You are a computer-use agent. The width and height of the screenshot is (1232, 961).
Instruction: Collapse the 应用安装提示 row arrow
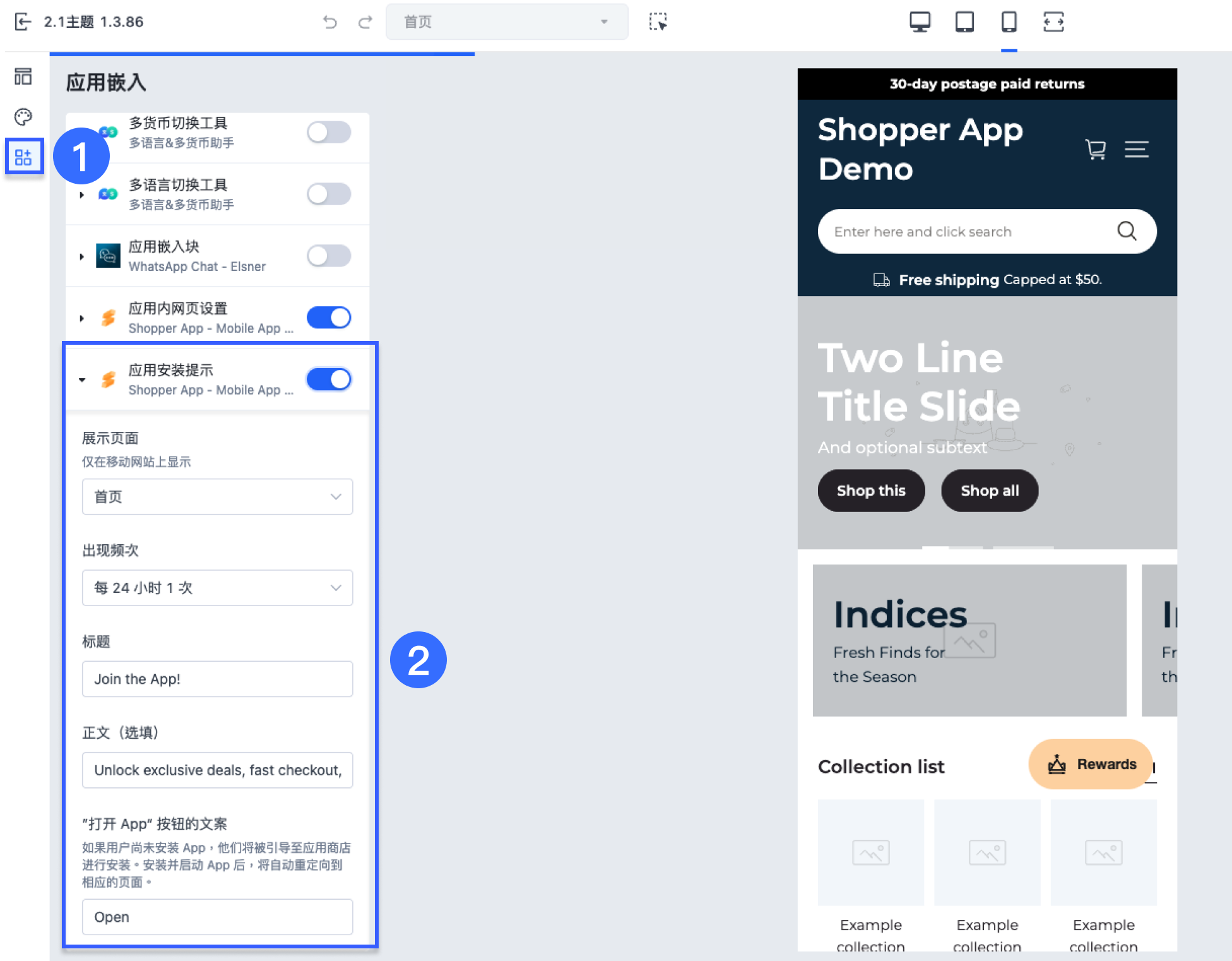click(82, 380)
